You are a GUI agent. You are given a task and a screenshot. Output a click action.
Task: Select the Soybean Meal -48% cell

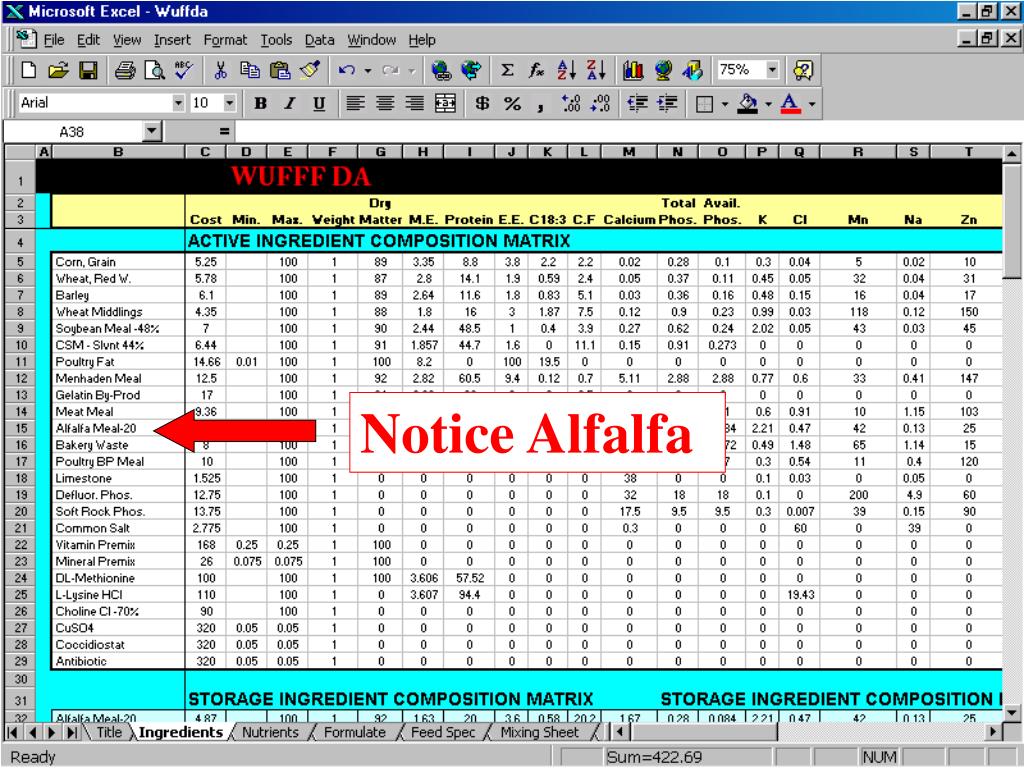pos(118,328)
